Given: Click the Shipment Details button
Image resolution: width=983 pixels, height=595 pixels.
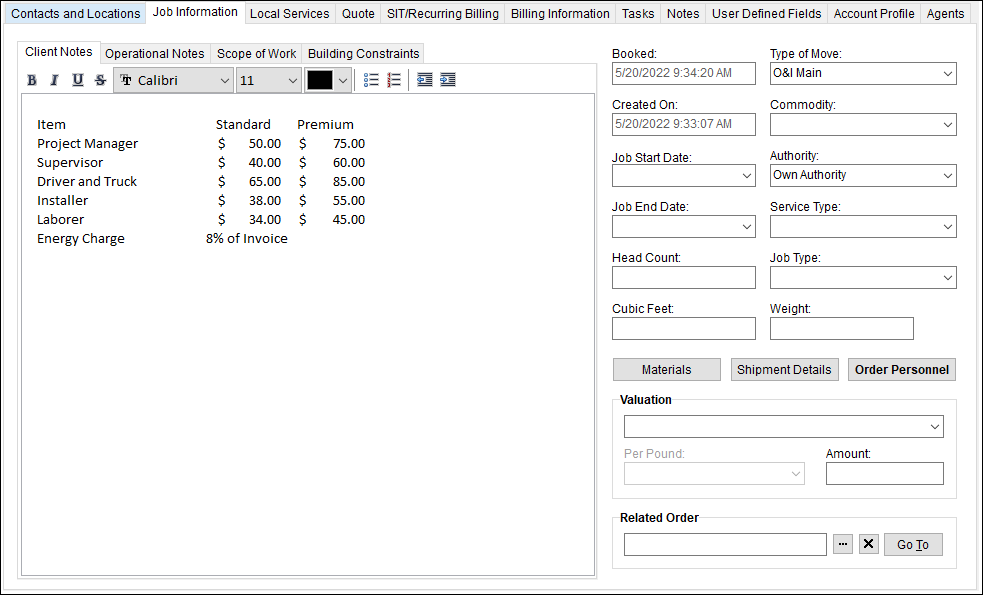Looking at the screenshot, I should 784,369.
